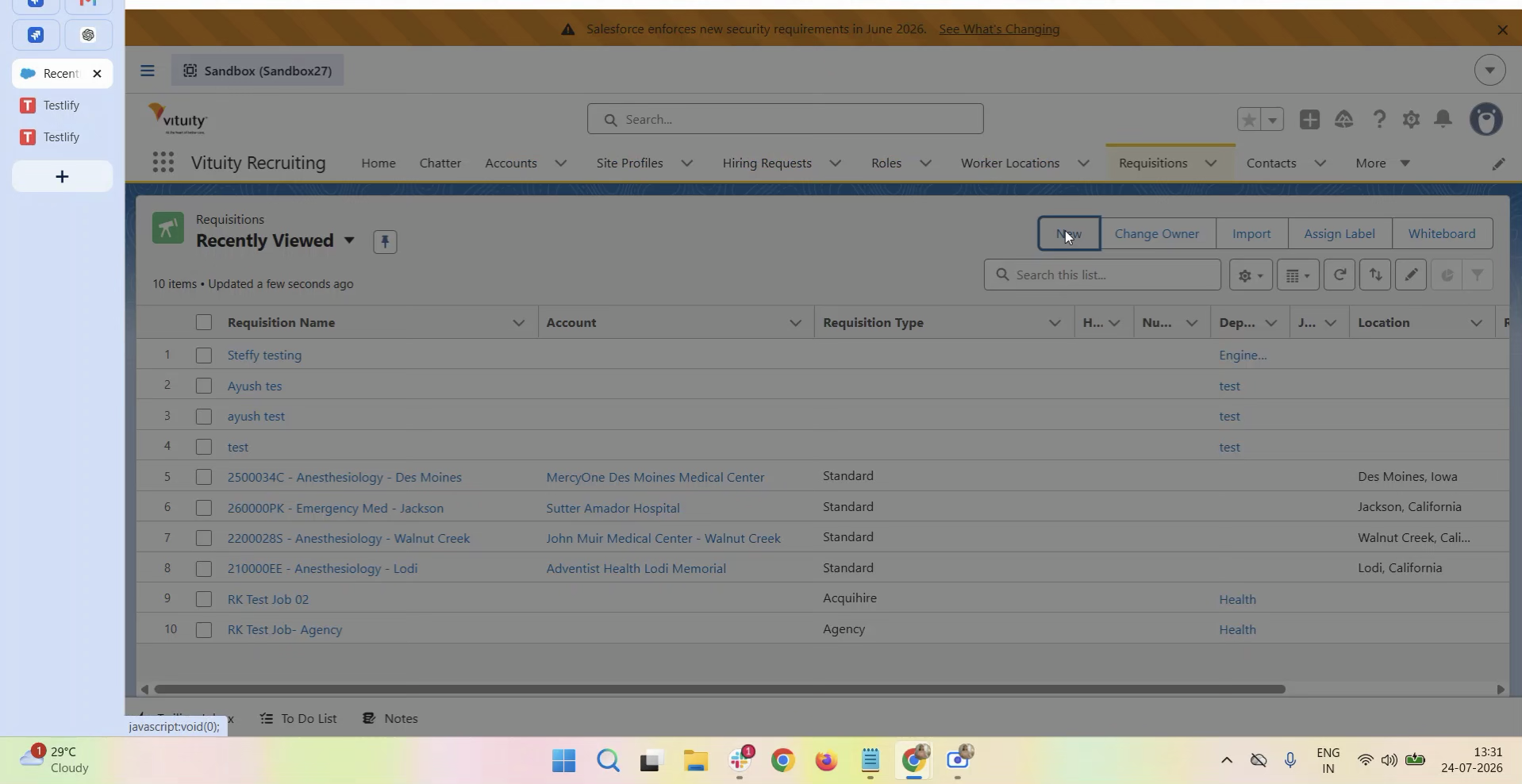This screenshot has width=1522, height=784.
Task: Check the box for Steffy testing
Action: coord(204,355)
